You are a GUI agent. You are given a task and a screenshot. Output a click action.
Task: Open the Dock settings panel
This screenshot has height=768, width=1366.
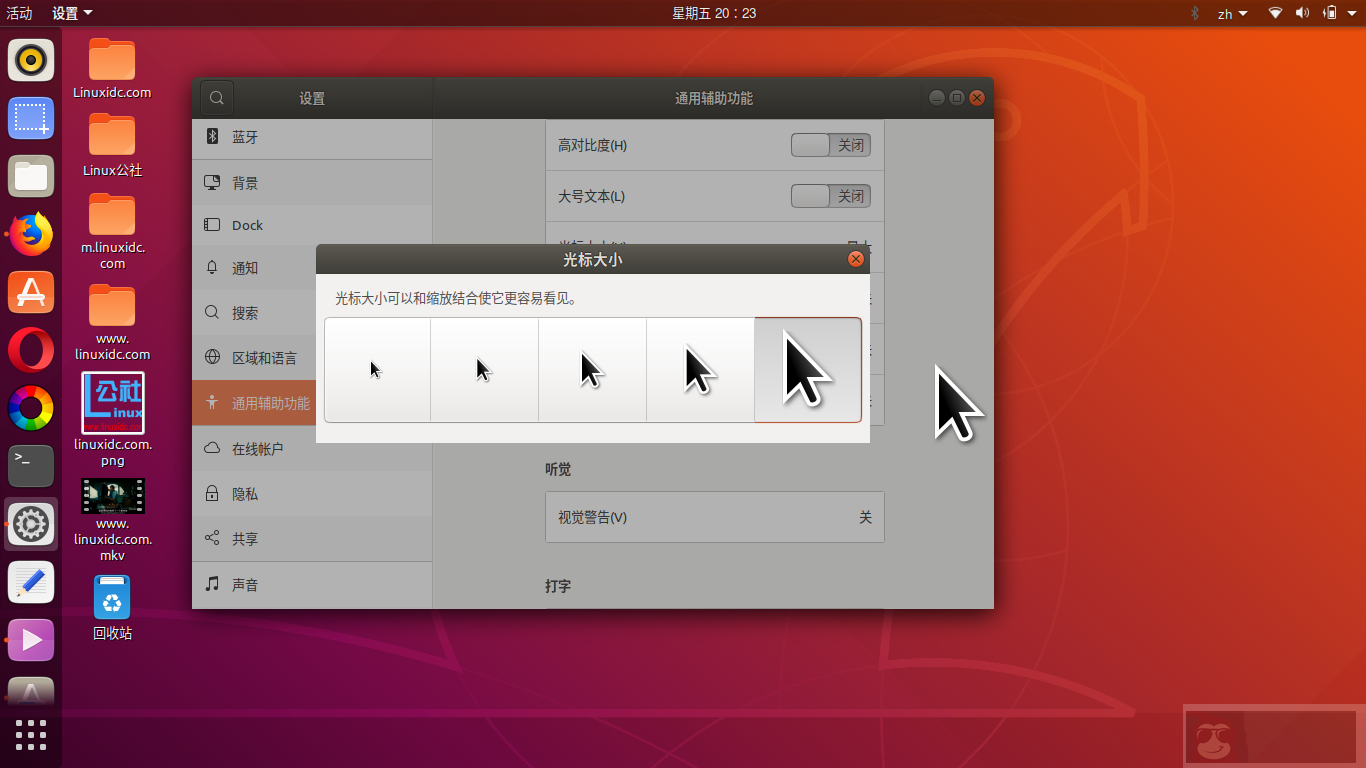click(x=212, y=225)
